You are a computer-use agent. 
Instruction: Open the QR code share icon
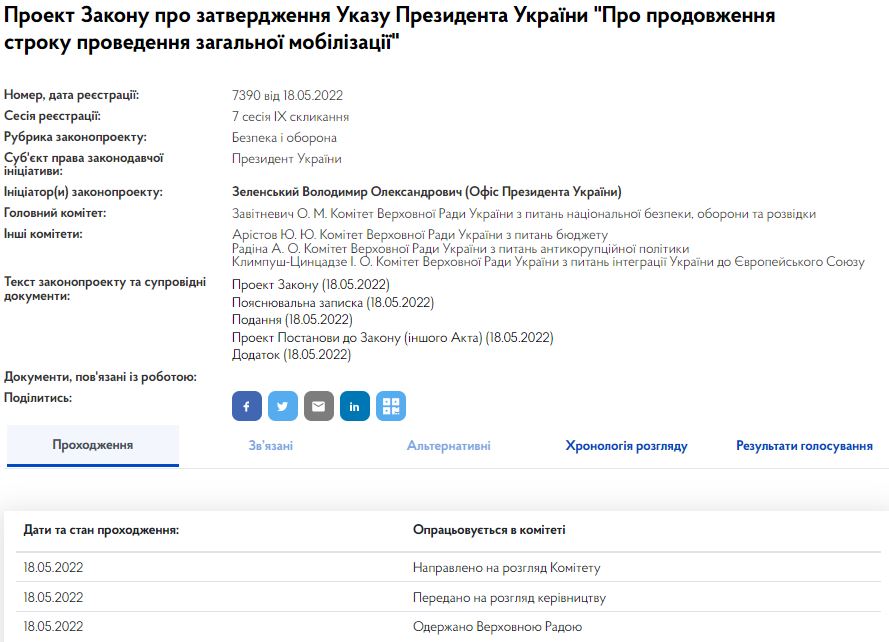[391, 406]
